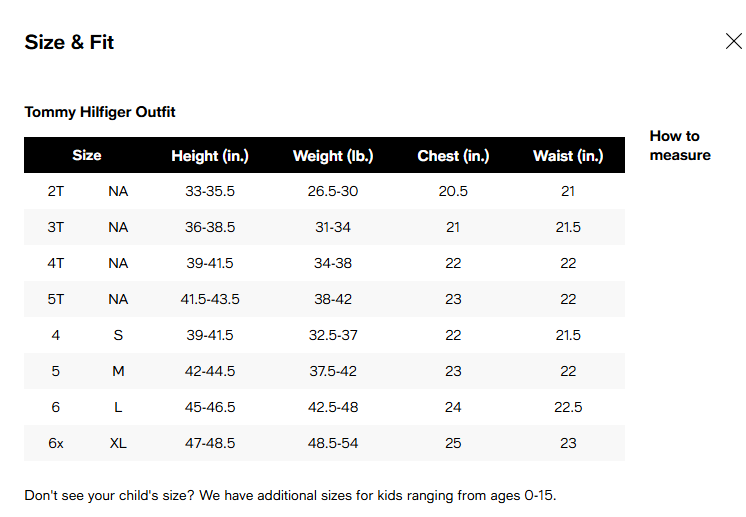The image size is (746, 517).
Task: Click the Height (in.) column header
Action: coord(210,156)
